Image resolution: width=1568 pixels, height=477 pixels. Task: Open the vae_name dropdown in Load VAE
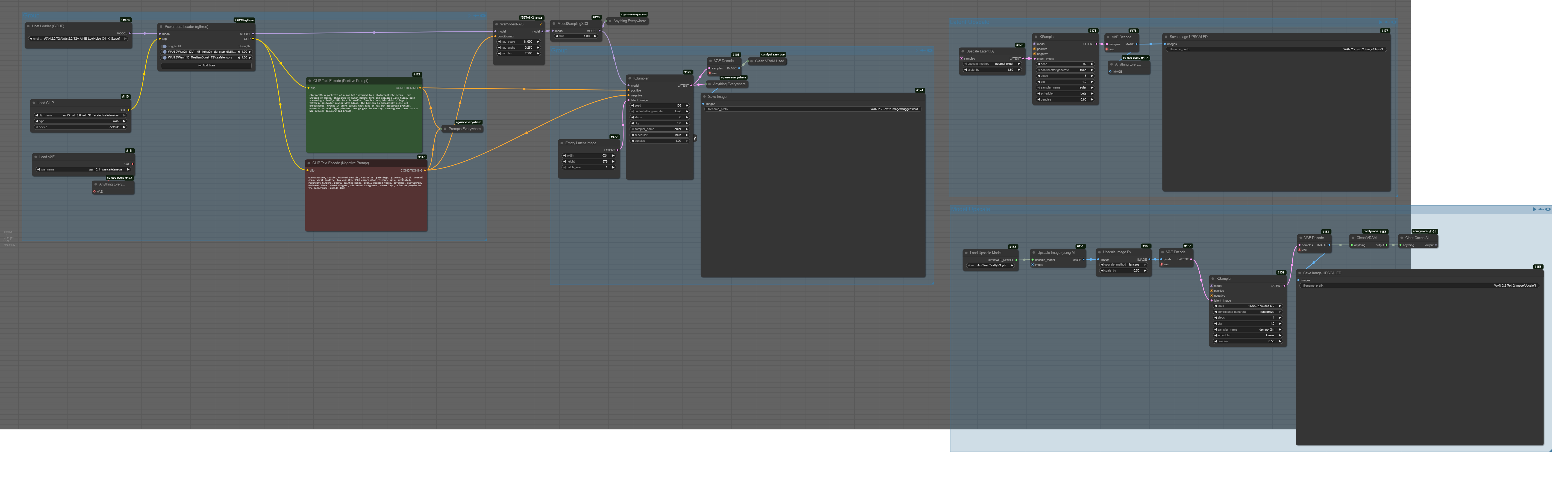pos(83,169)
